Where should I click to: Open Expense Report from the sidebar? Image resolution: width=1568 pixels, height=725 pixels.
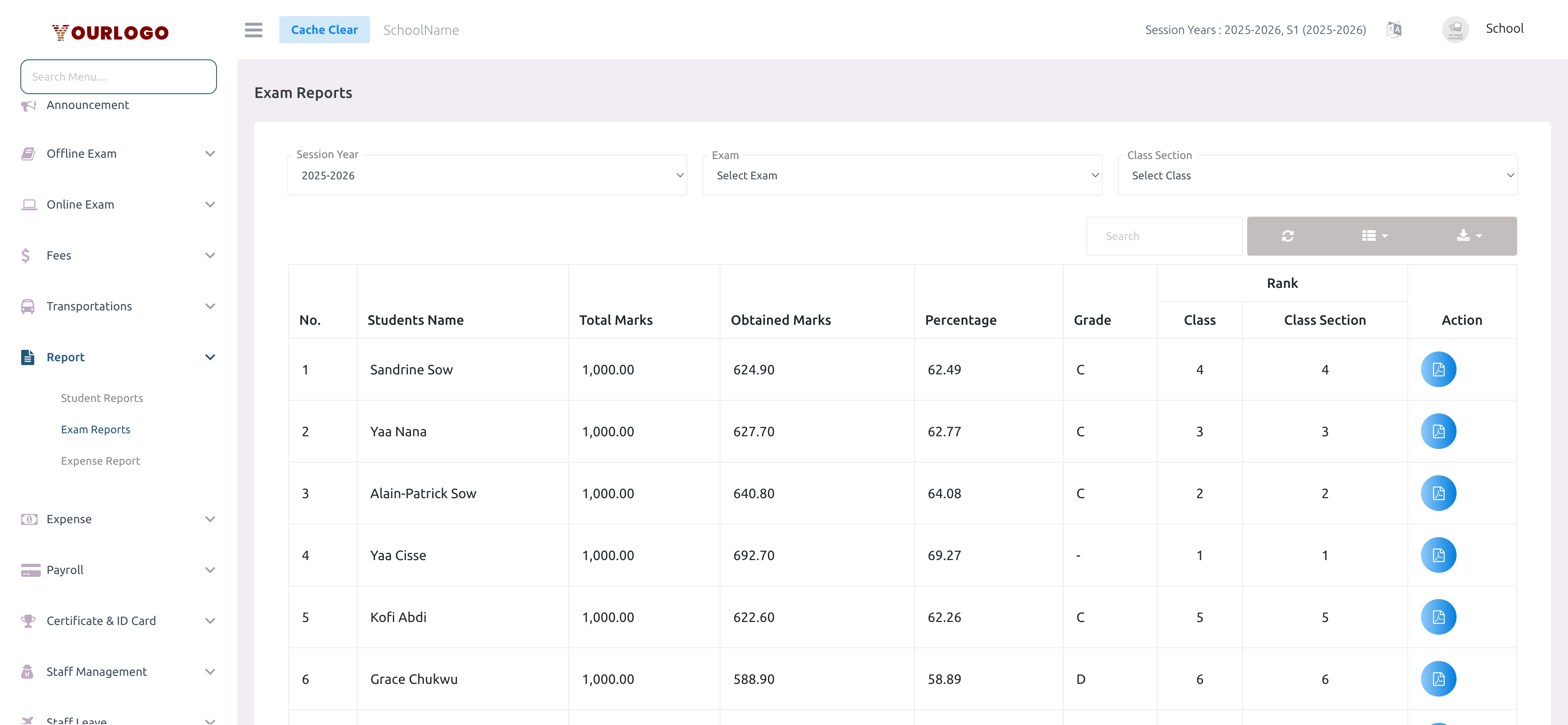click(100, 460)
